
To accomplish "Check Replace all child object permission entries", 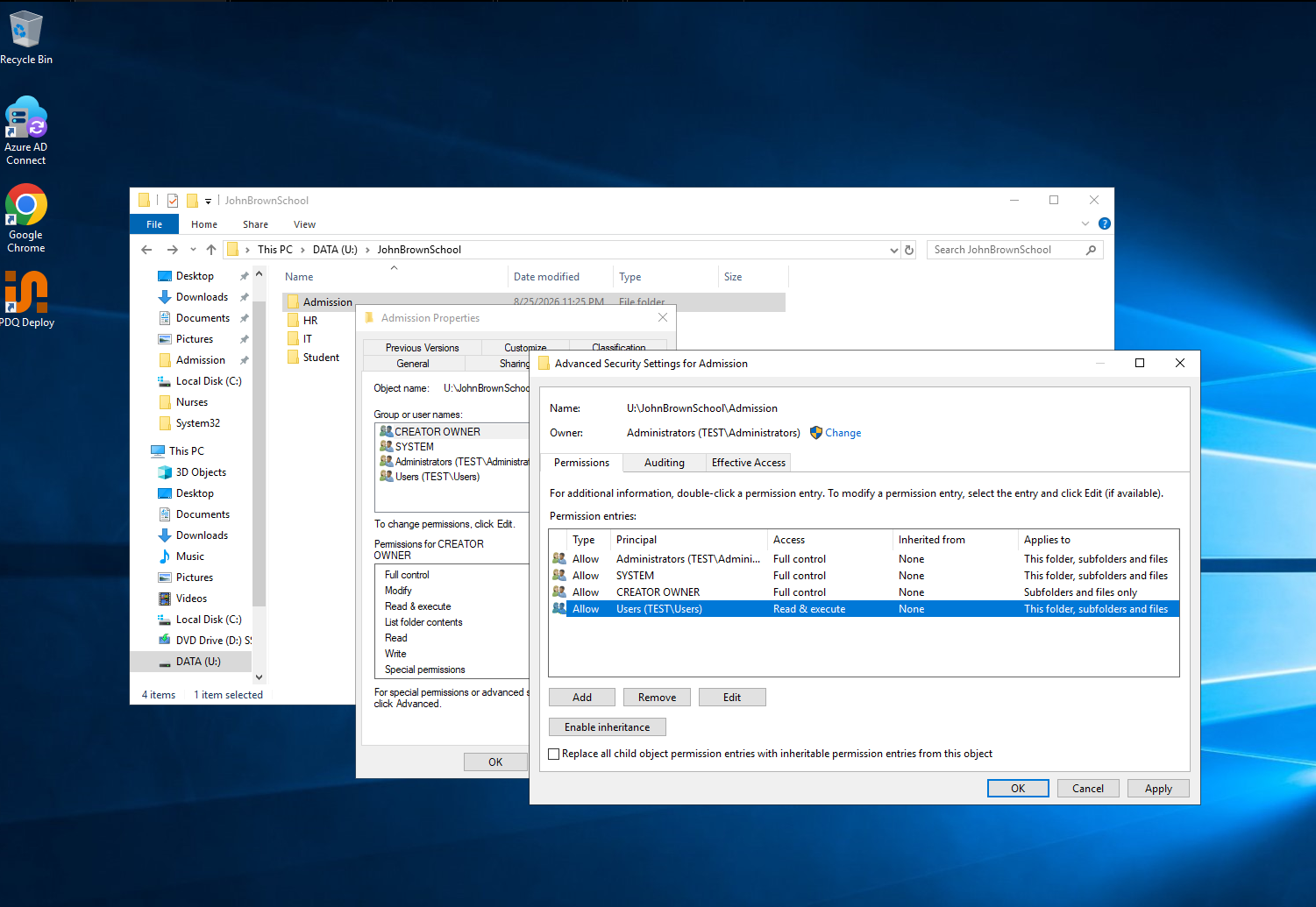I will [x=554, y=754].
